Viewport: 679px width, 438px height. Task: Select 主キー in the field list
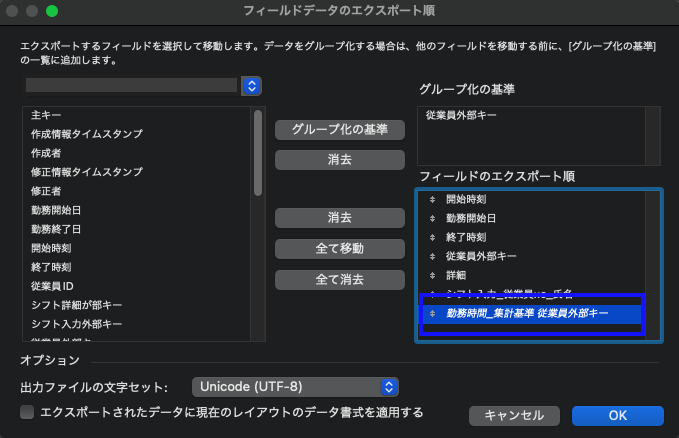[x=47, y=115]
